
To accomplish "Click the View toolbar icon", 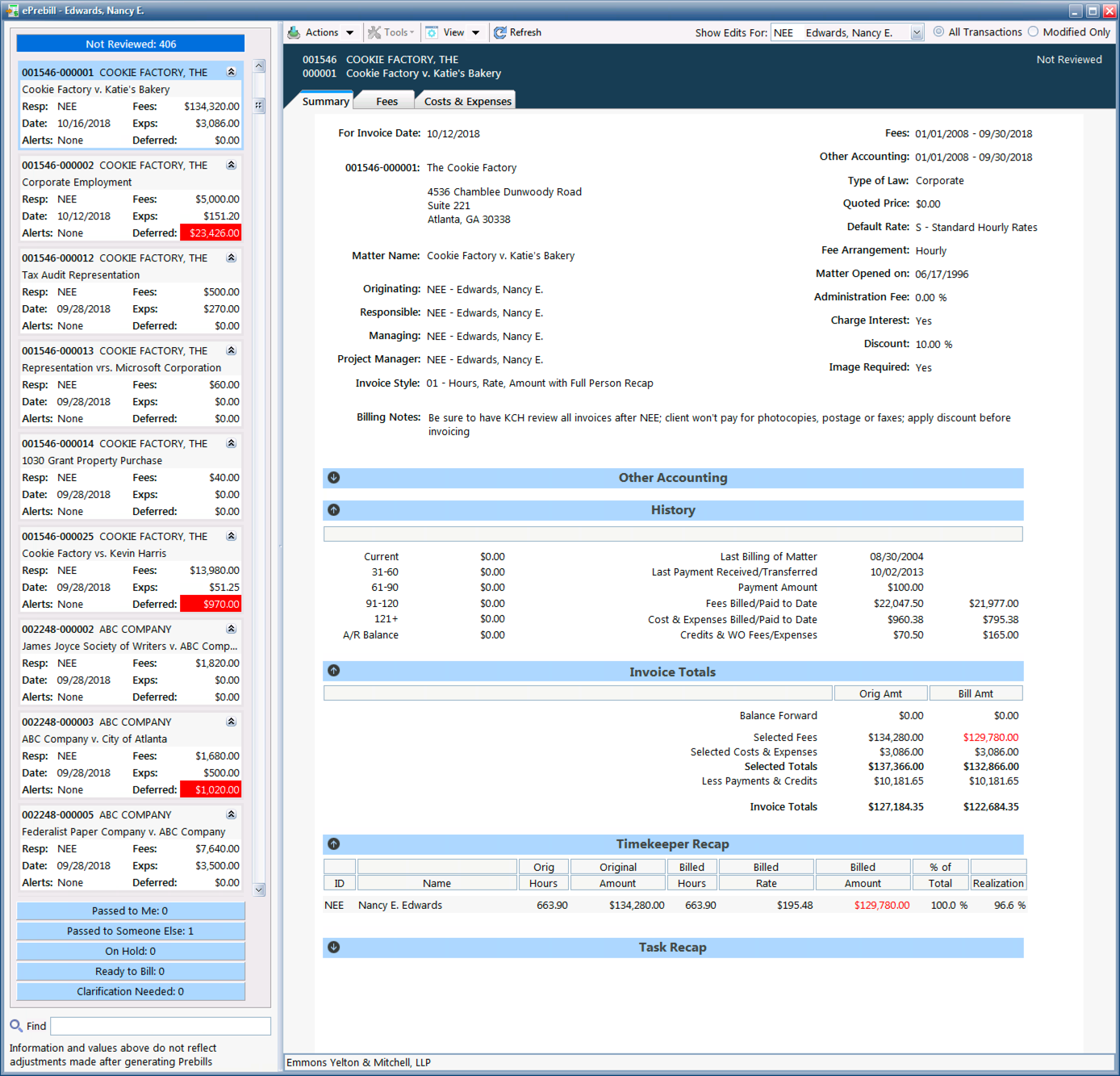I will (433, 32).
